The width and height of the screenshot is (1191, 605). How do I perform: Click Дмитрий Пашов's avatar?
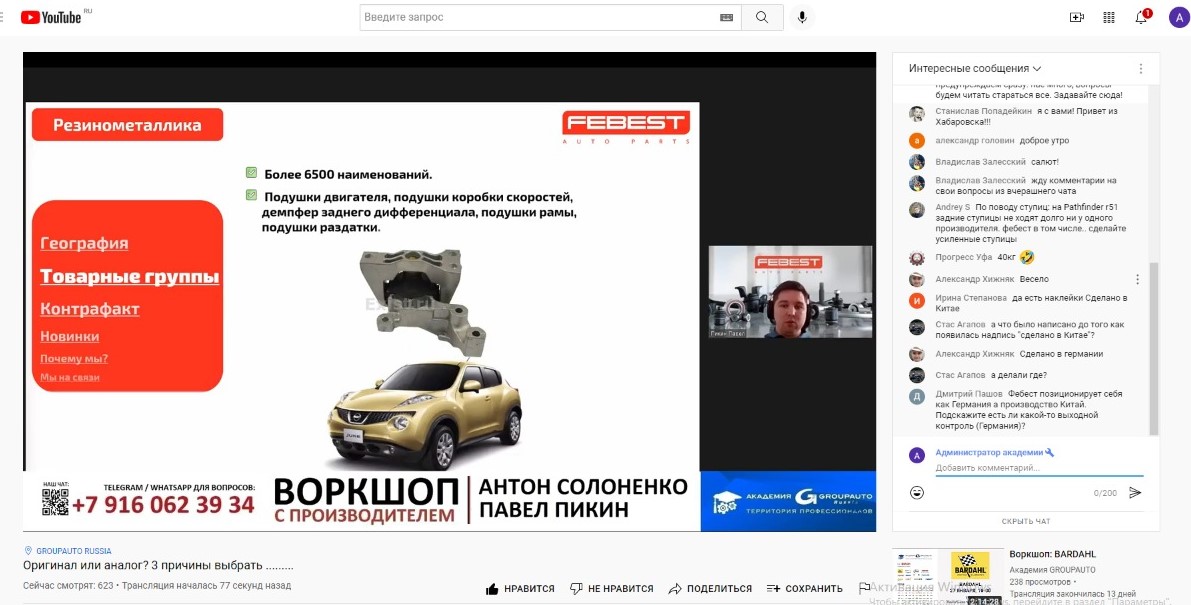pyautogui.click(x=917, y=396)
